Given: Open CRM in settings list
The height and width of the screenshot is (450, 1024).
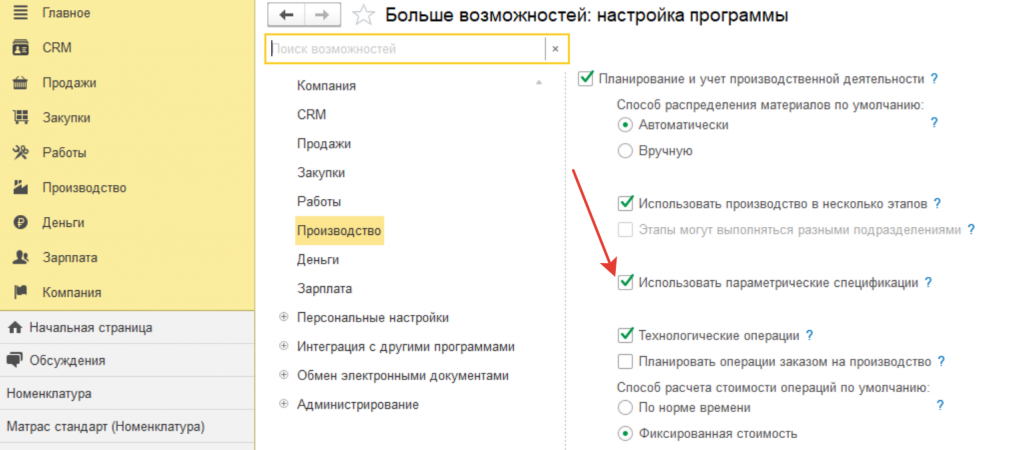Looking at the screenshot, I should pyautogui.click(x=312, y=115).
